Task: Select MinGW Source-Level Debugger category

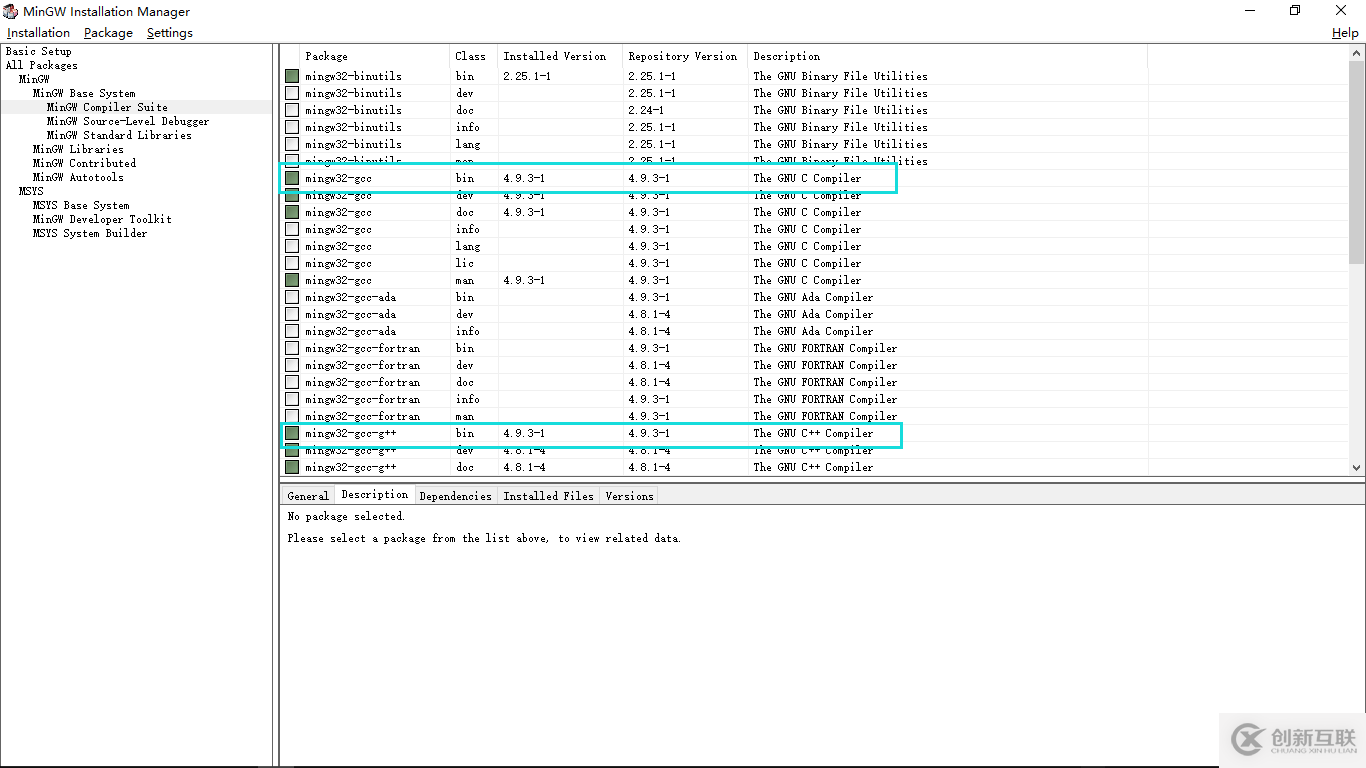Action: 128,121
